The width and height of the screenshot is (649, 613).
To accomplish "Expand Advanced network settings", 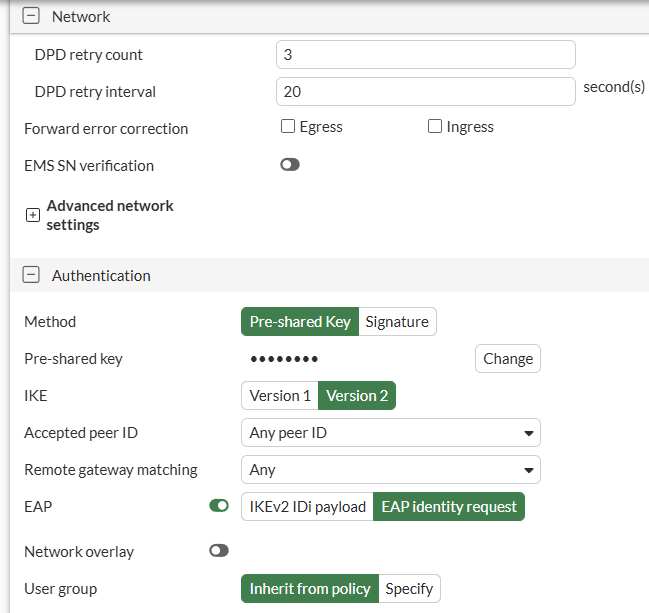I will (33, 215).
